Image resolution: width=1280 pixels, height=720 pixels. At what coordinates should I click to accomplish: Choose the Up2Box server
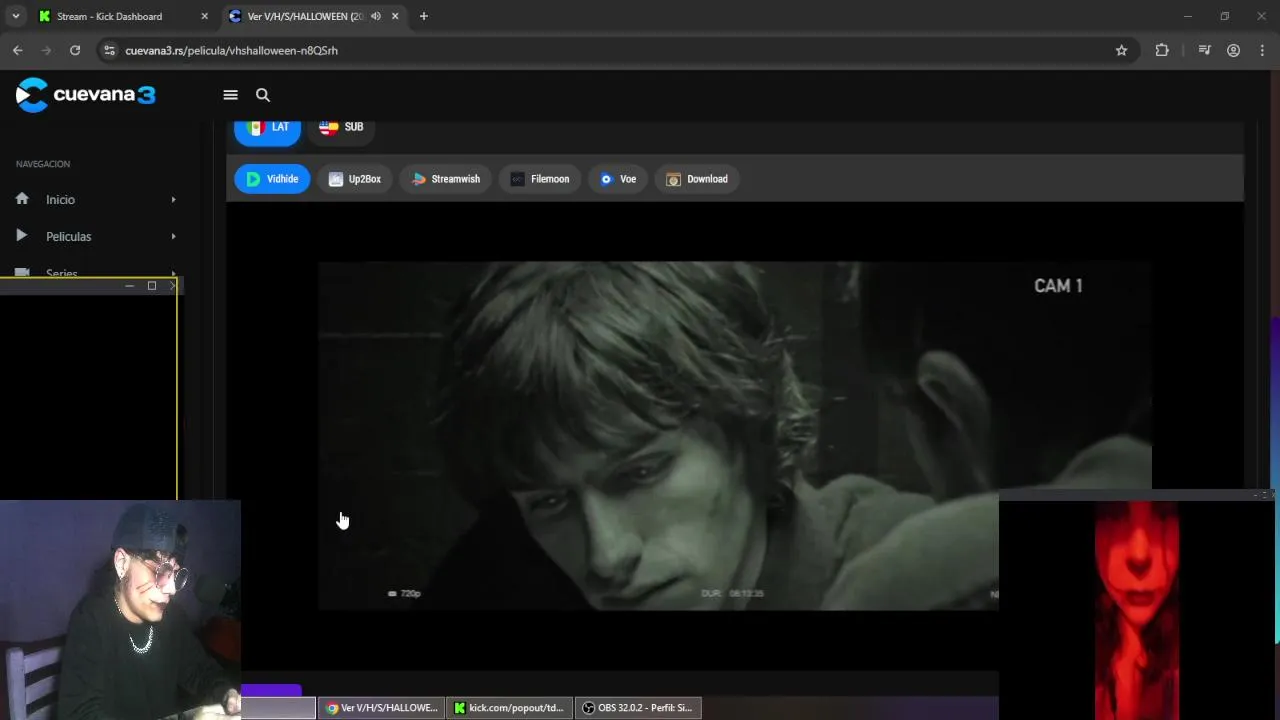coord(355,179)
